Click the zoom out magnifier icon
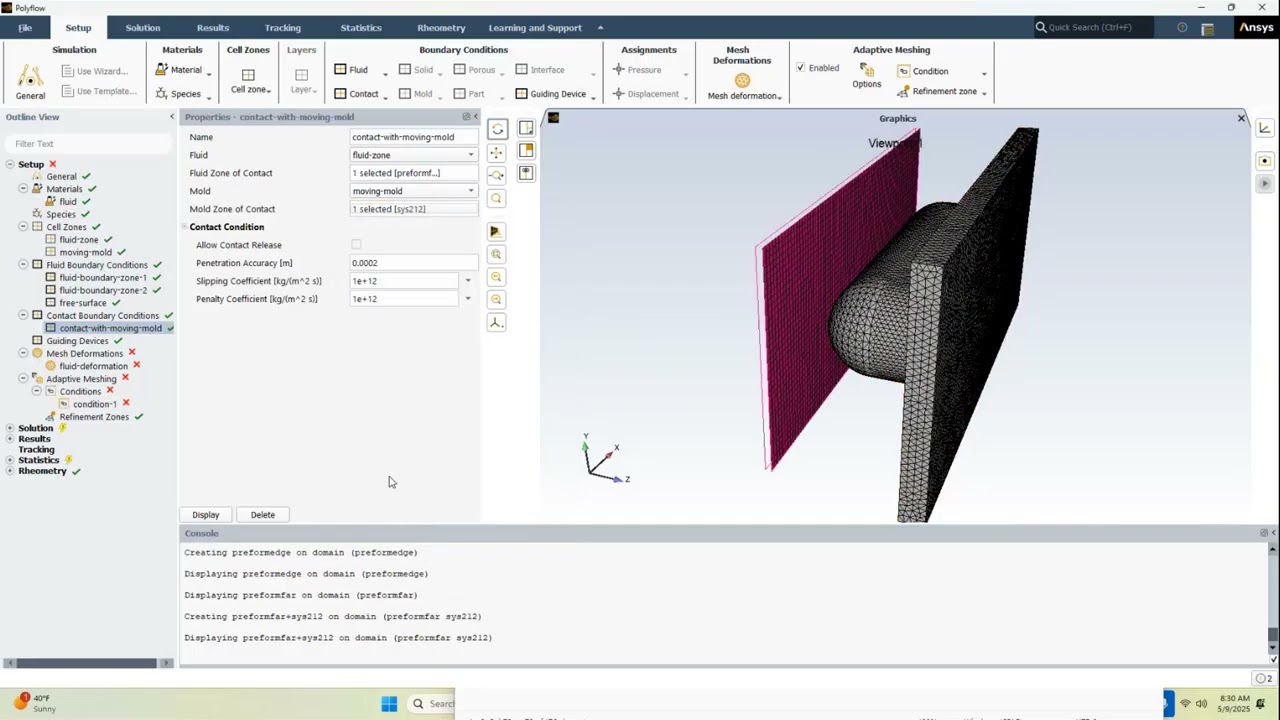The image size is (1280, 720). pos(495,300)
